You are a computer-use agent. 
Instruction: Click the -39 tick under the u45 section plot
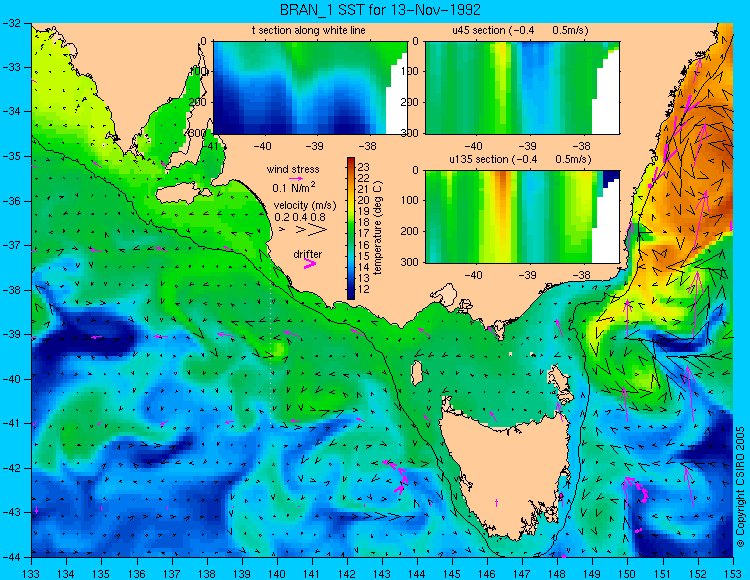(x=528, y=146)
